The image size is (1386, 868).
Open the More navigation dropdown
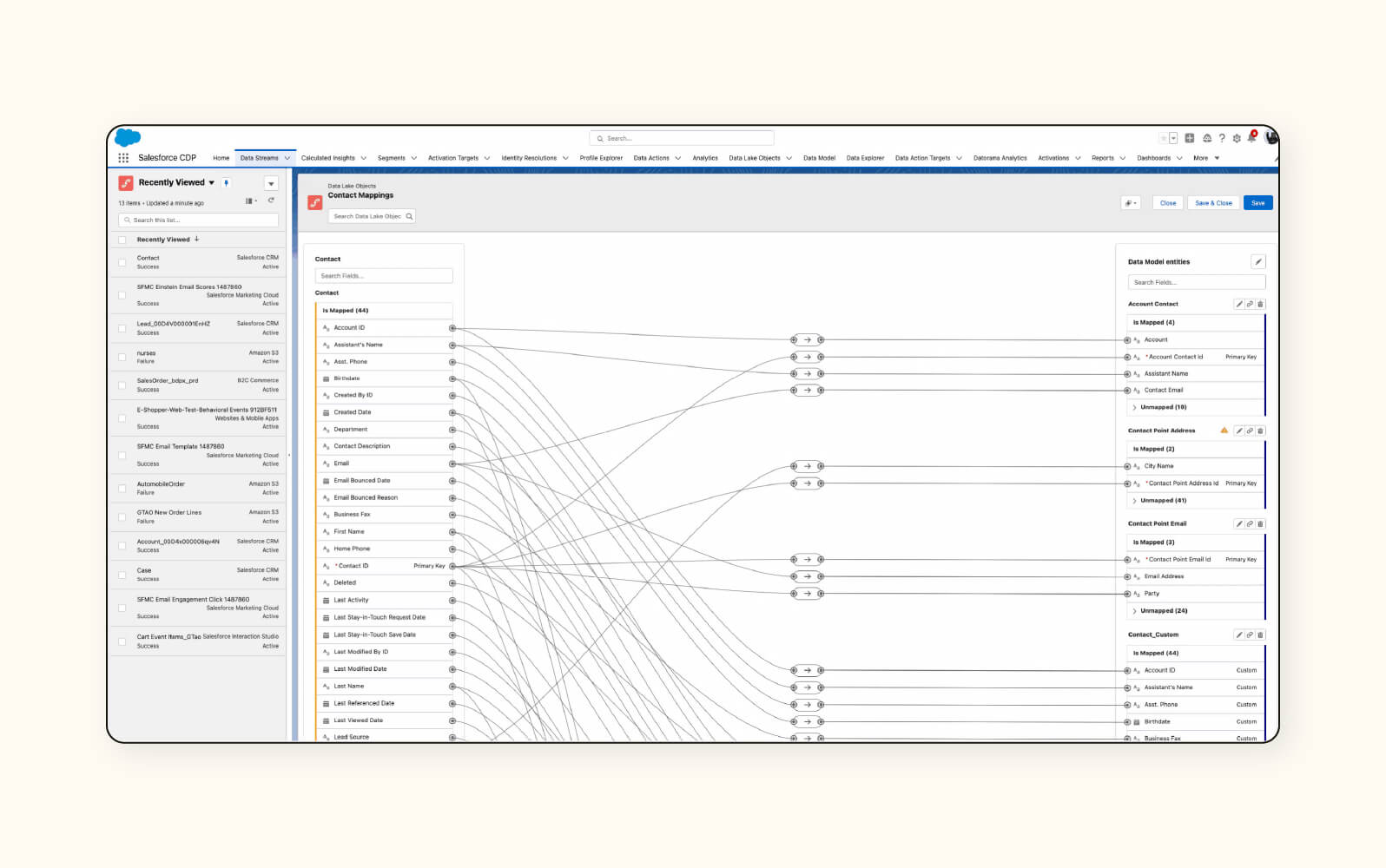pyautogui.click(x=1206, y=158)
